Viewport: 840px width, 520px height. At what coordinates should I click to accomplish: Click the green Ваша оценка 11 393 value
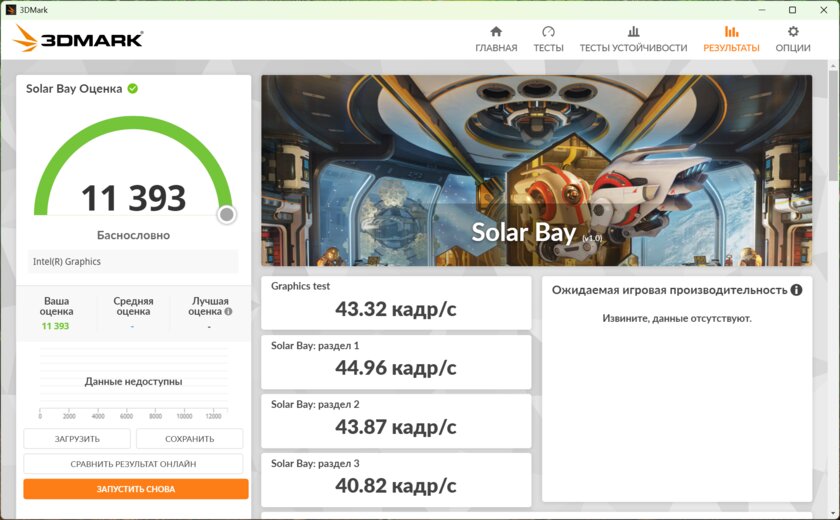[55, 326]
